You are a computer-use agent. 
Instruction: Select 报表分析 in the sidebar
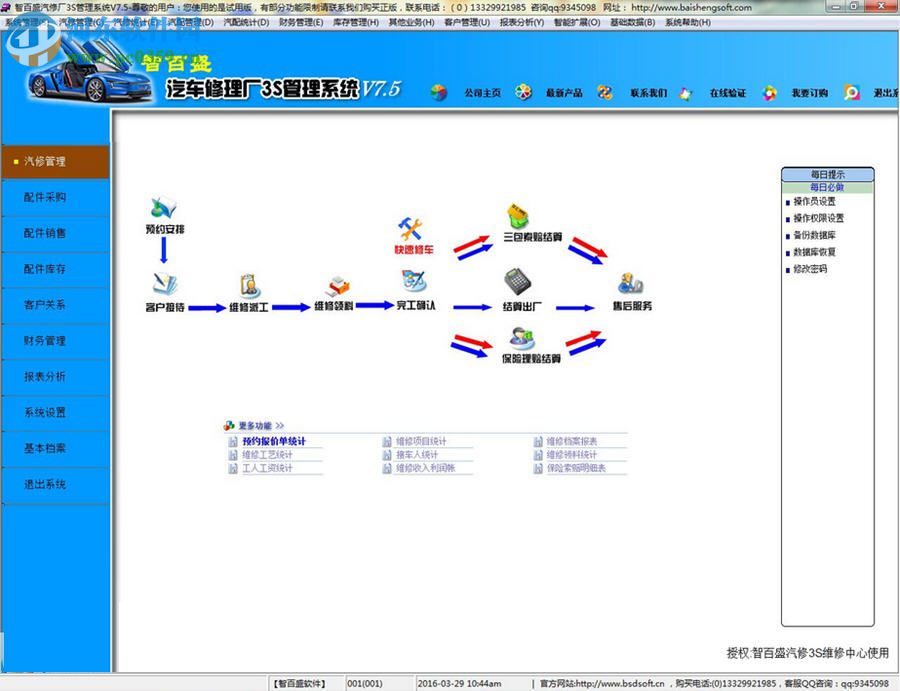[55, 376]
